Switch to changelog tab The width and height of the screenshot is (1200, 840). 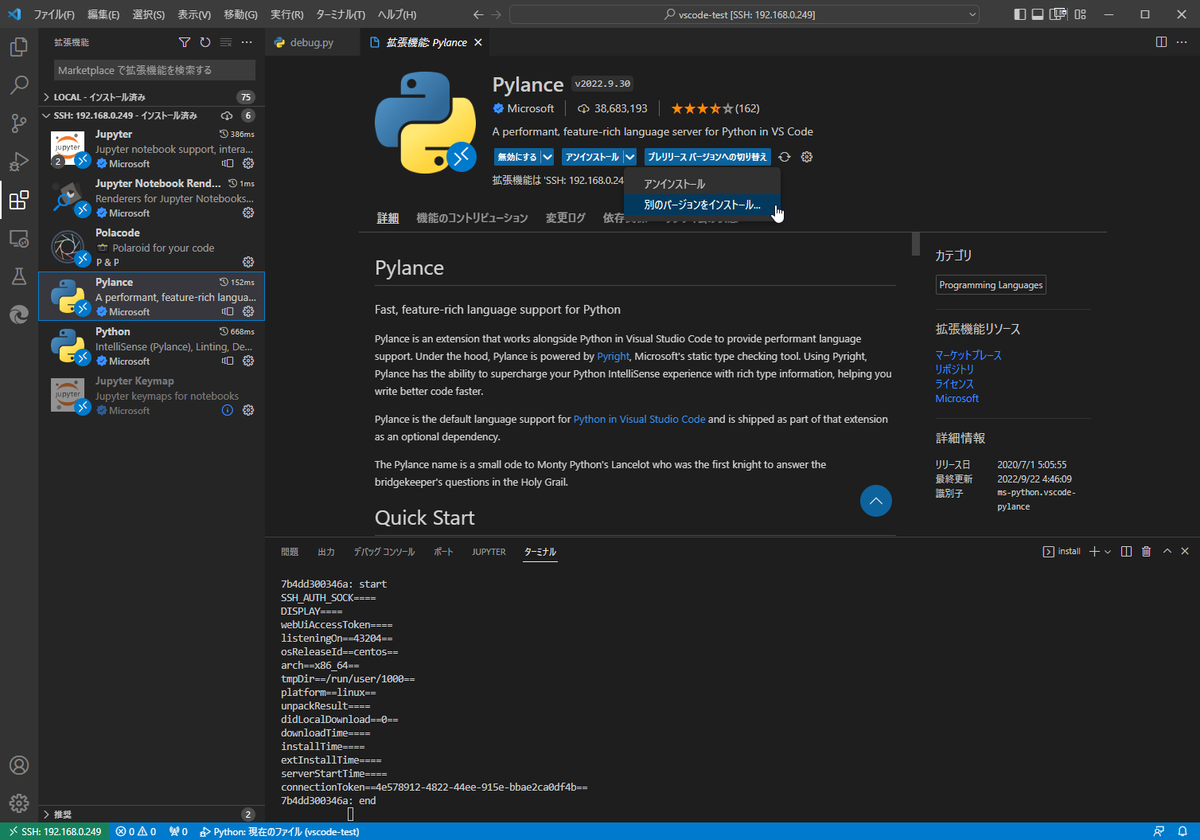pos(565,218)
